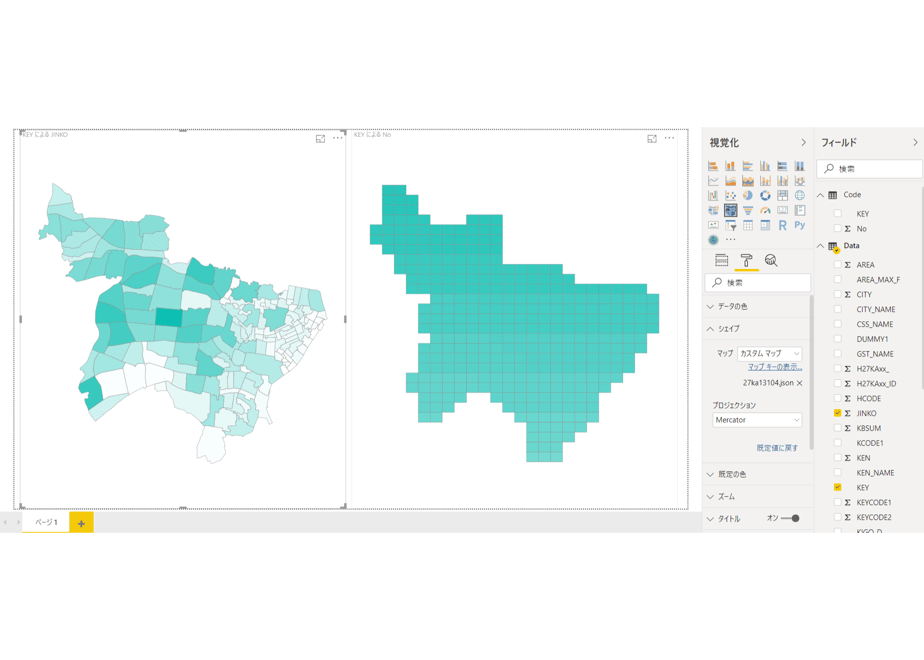Viewport: 924px width, 660px height.
Task: Uncheck the JINKO field checkbox
Action: click(x=837, y=413)
